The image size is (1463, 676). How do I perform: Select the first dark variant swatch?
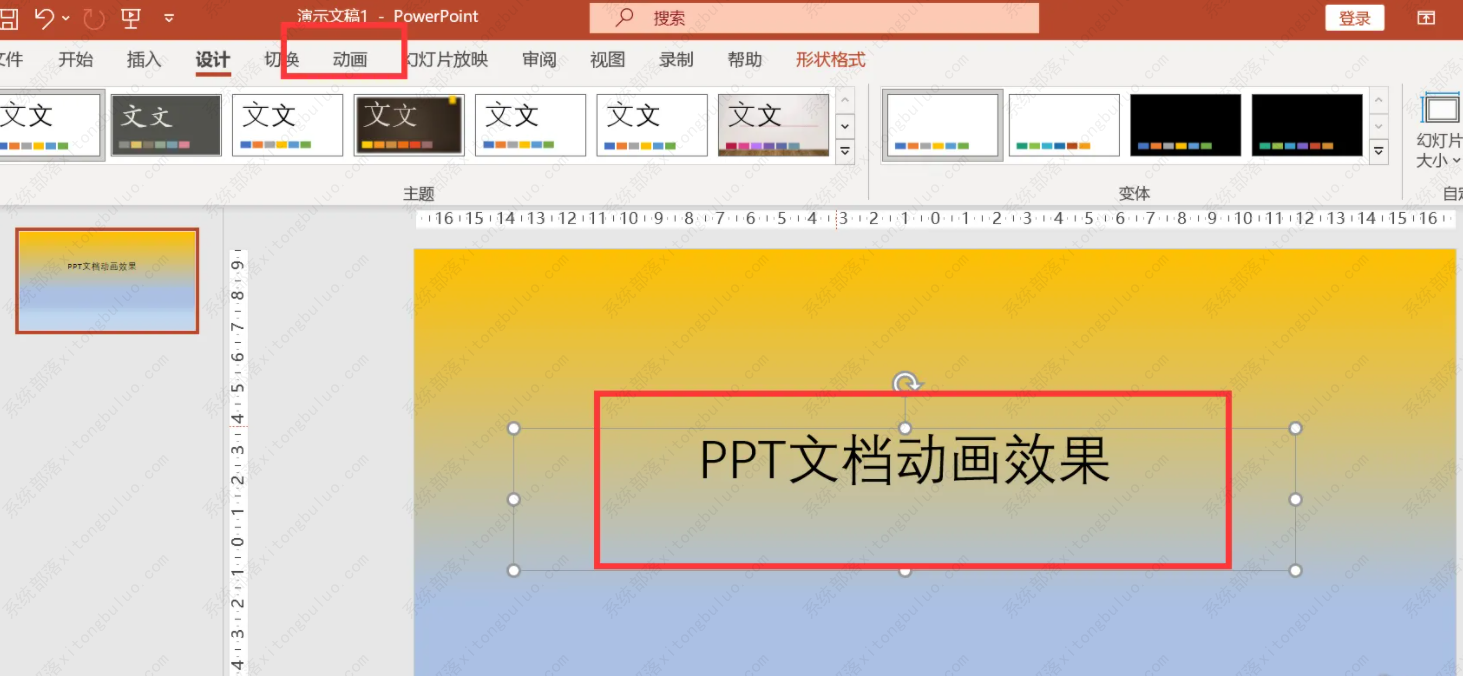click(x=1185, y=124)
